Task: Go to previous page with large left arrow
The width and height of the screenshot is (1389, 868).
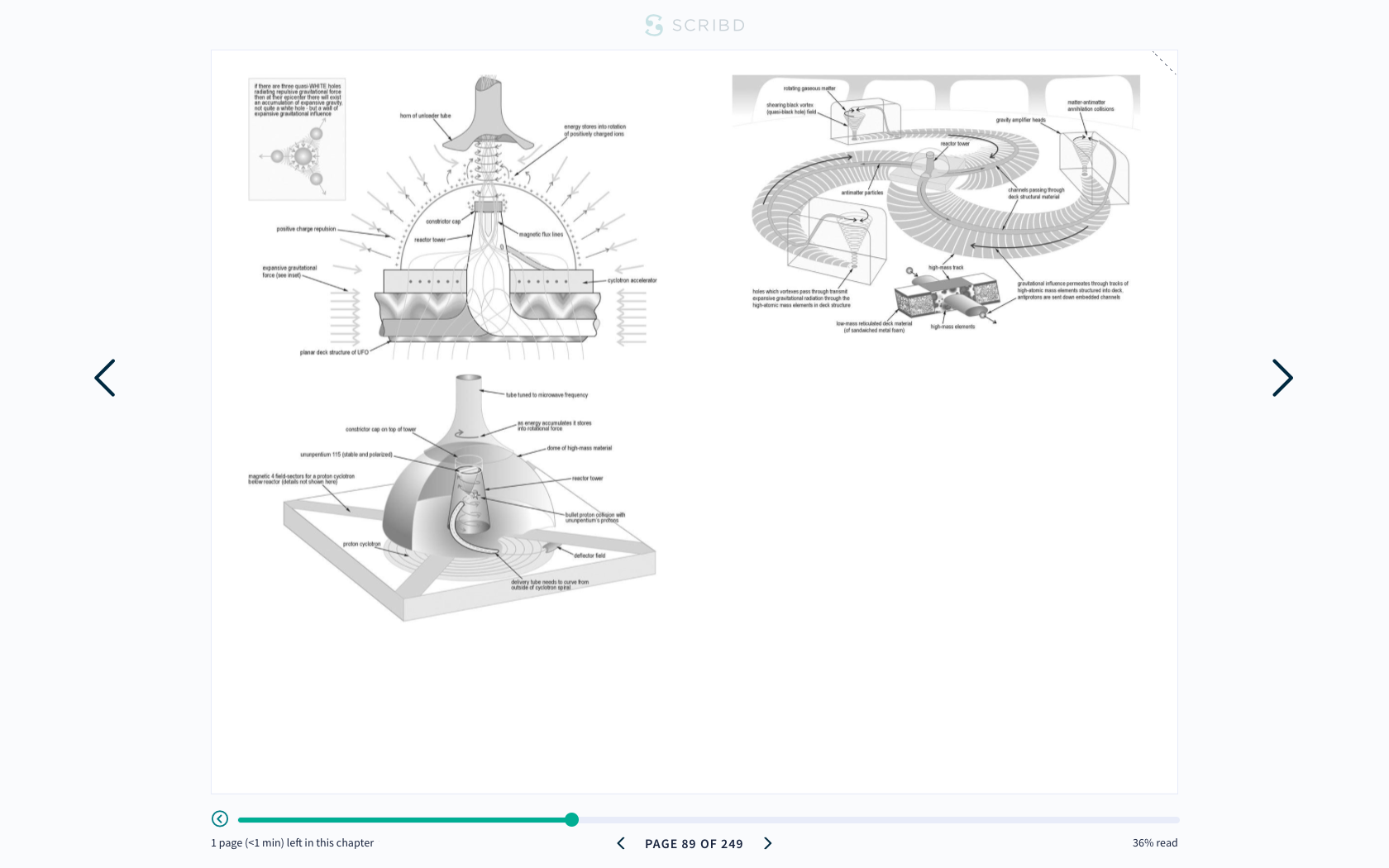Action: click(105, 378)
